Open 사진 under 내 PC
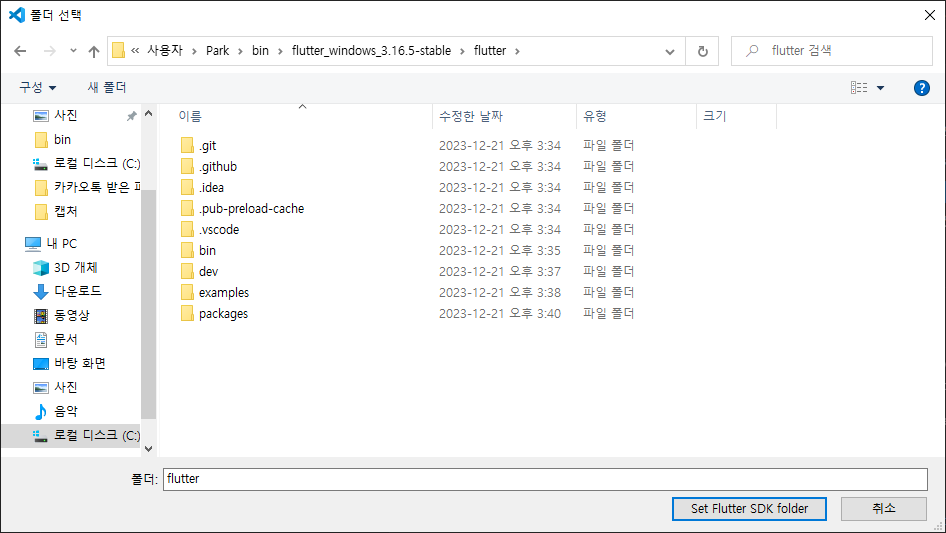Image resolution: width=946 pixels, height=533 pixels. coord(65,387)
